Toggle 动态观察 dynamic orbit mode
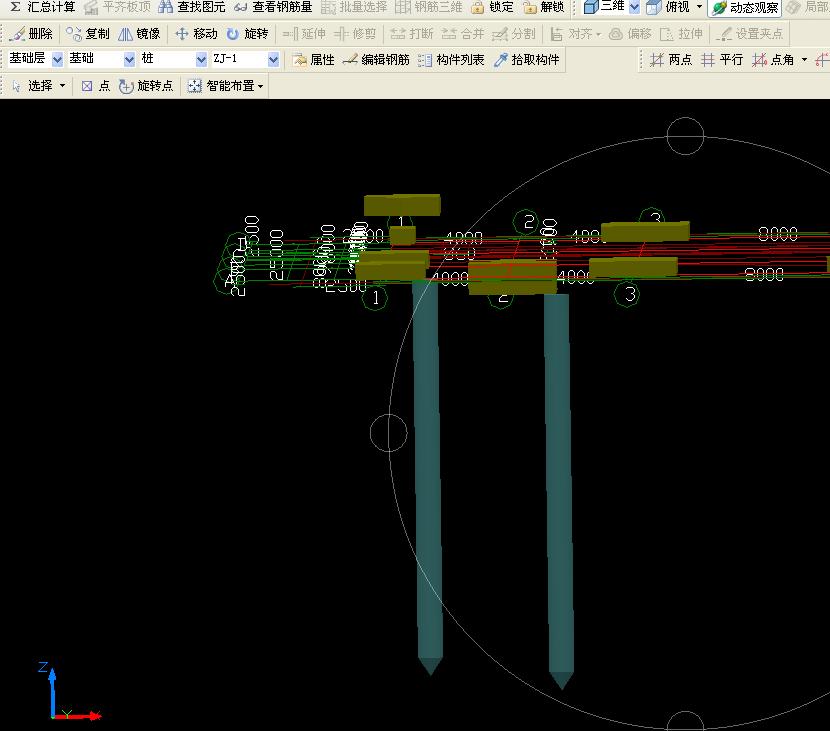 (745, 8)
